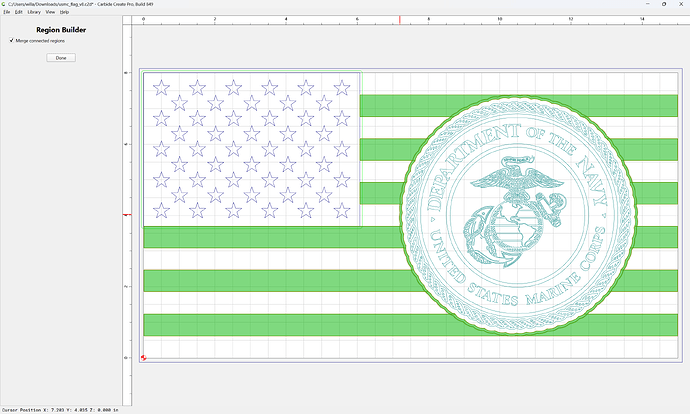Click the Cursor Position status bar text
The width and height of the screenshot is (690, 414).
(60, 410)
